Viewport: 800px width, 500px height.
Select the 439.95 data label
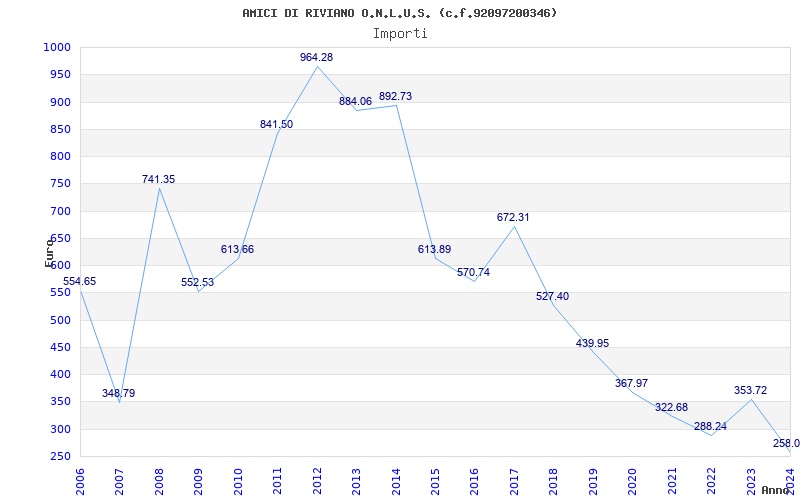coord(592,343)
